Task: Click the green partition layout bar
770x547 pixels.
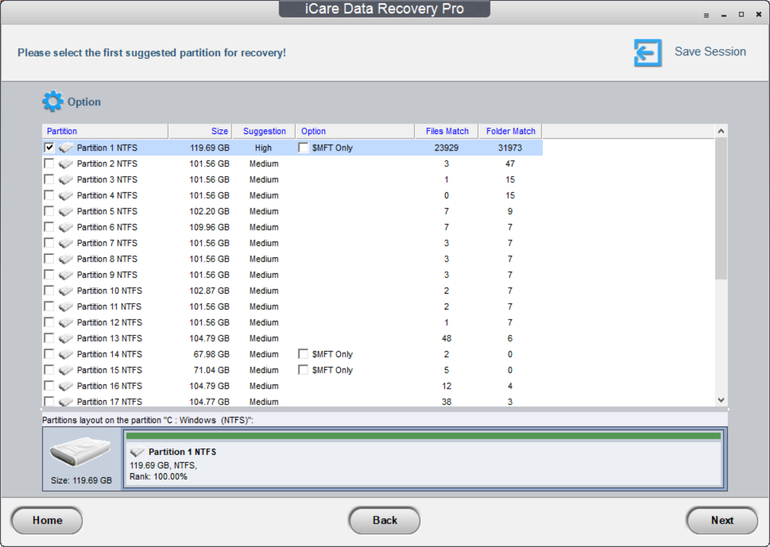Action: point(424,436)
